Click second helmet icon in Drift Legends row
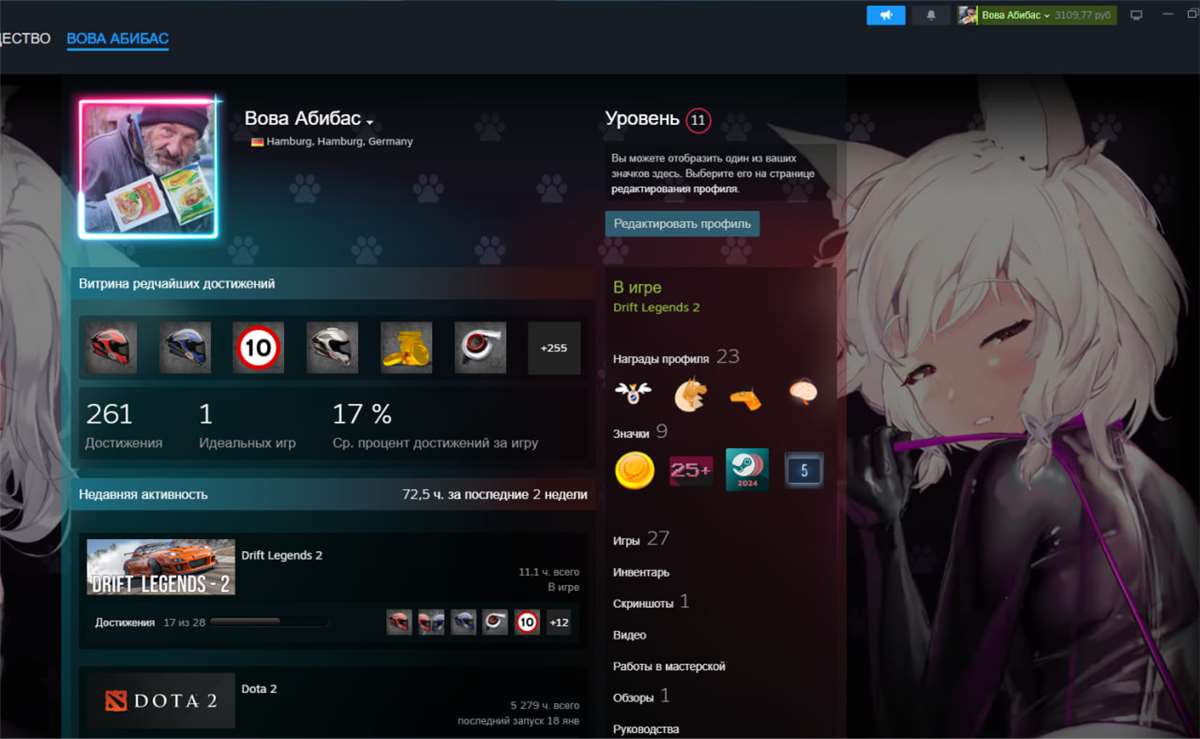Screen dimensions: 1200x739 click(431, 622)
